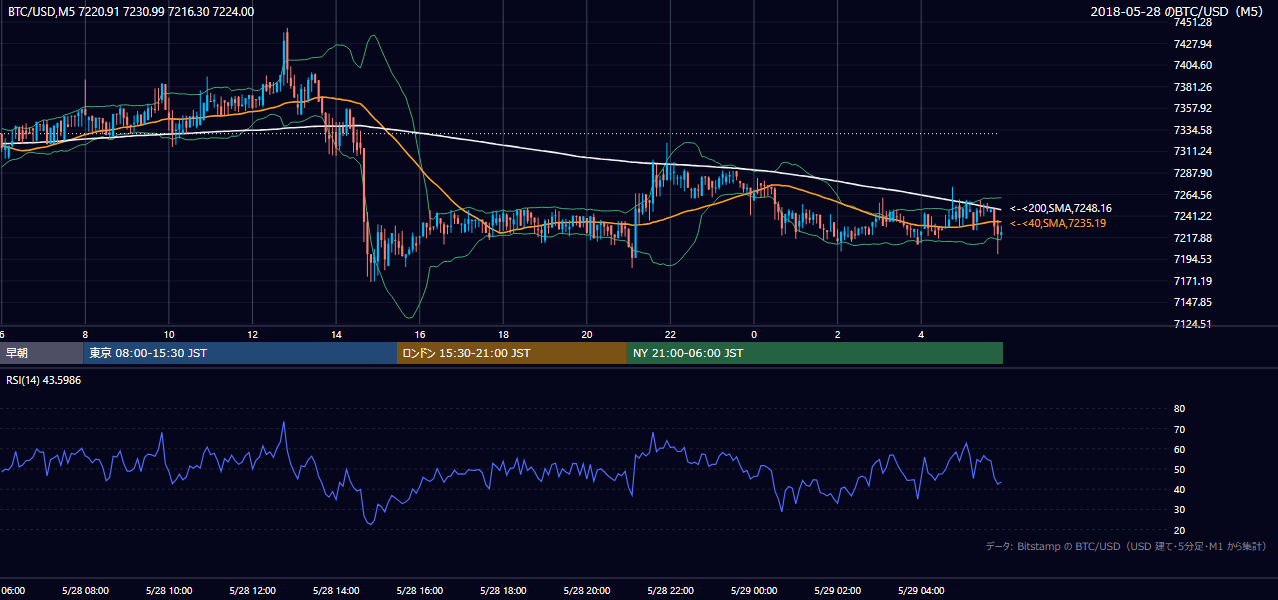The image size is (1278, 600).
Task: Click the 早朝 session bar
Action: [41, 353]
